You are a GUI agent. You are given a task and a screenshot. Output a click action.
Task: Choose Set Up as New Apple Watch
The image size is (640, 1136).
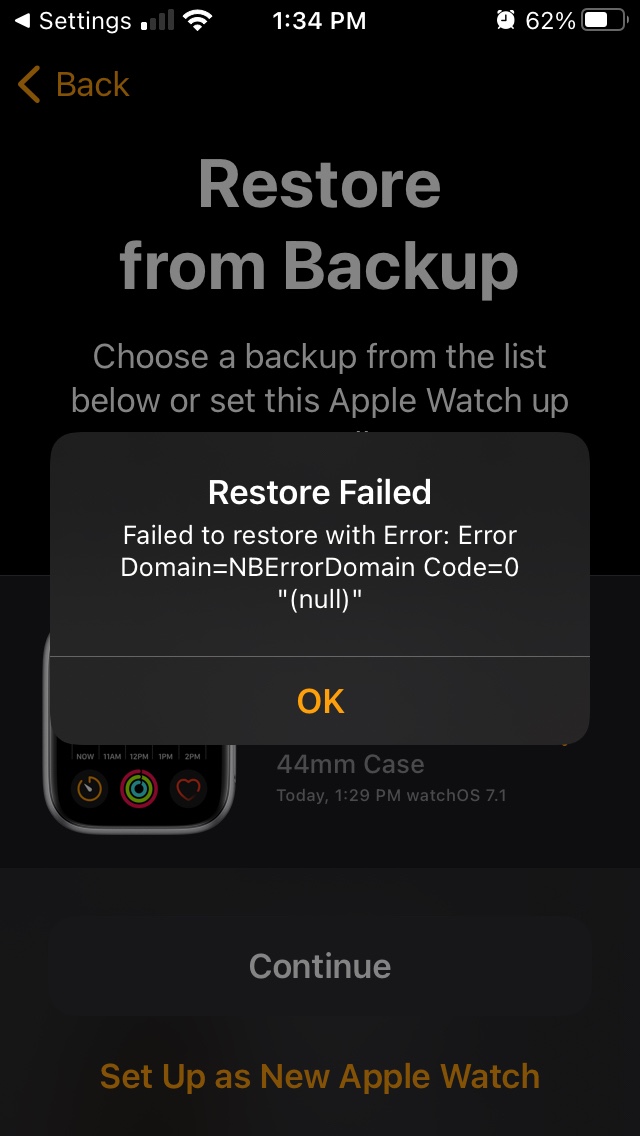tap(320, 1076)
